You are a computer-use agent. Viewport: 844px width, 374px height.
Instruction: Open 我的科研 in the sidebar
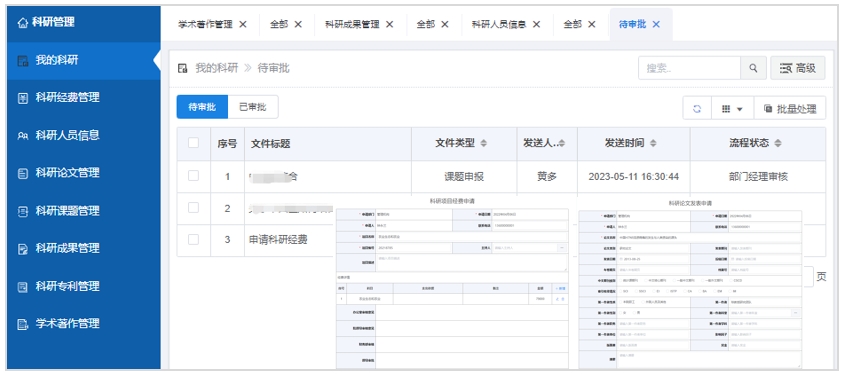(x=84, y=61)
